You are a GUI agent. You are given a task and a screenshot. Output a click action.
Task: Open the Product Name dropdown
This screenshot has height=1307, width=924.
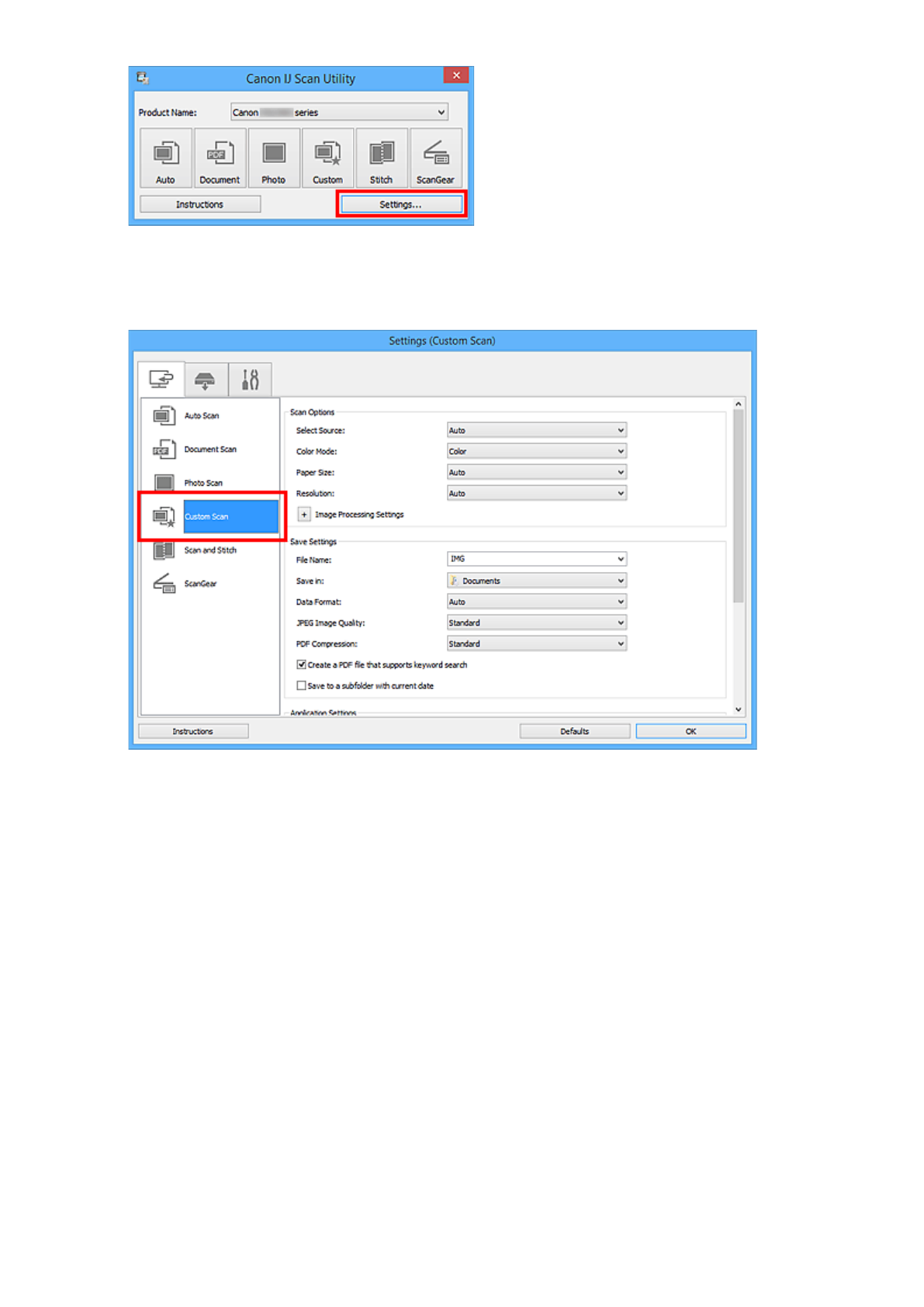(x=339, y=113)
